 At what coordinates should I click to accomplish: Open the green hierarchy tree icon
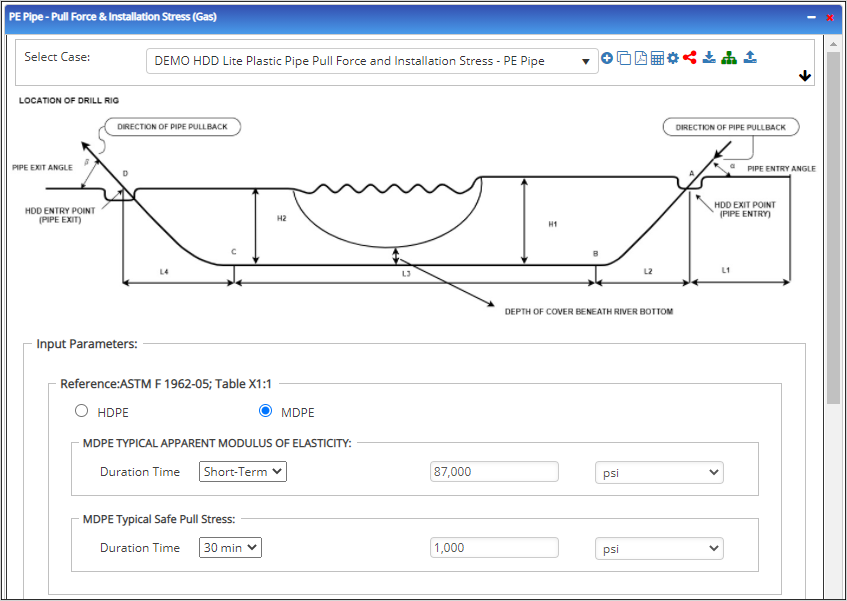click(729, 57)
